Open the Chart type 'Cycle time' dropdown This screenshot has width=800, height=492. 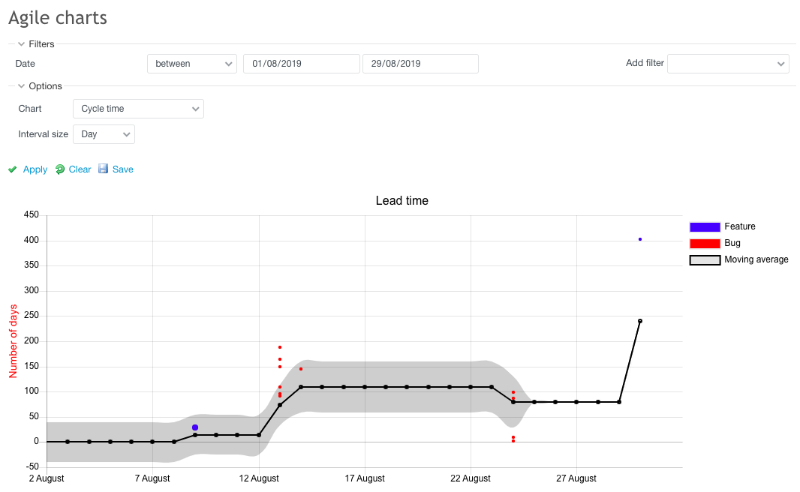(x=138, y=108)
